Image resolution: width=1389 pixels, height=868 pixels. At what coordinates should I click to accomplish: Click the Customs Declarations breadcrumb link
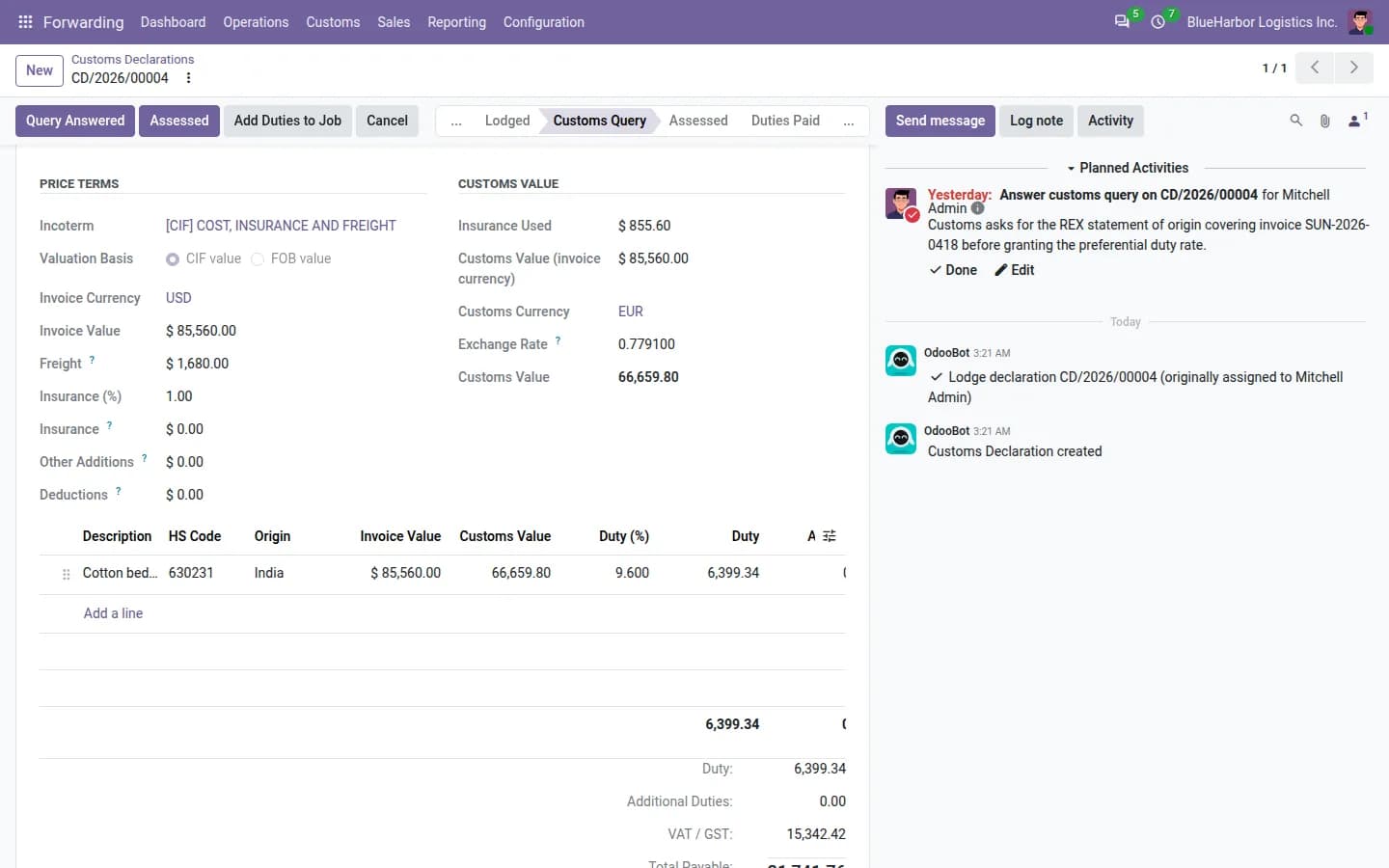(x=132, y=60)
